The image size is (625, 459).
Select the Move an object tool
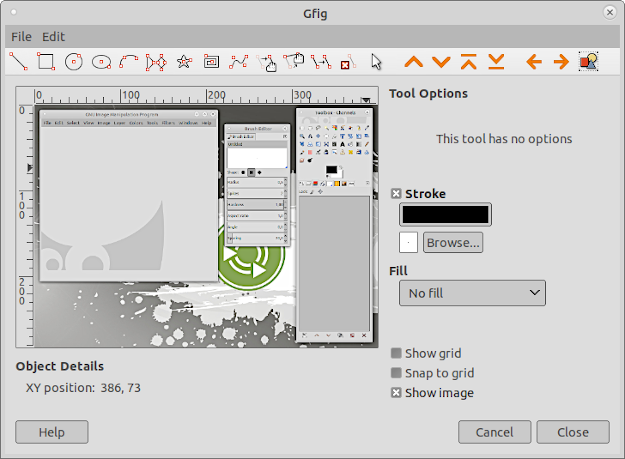tap(266, 62)
